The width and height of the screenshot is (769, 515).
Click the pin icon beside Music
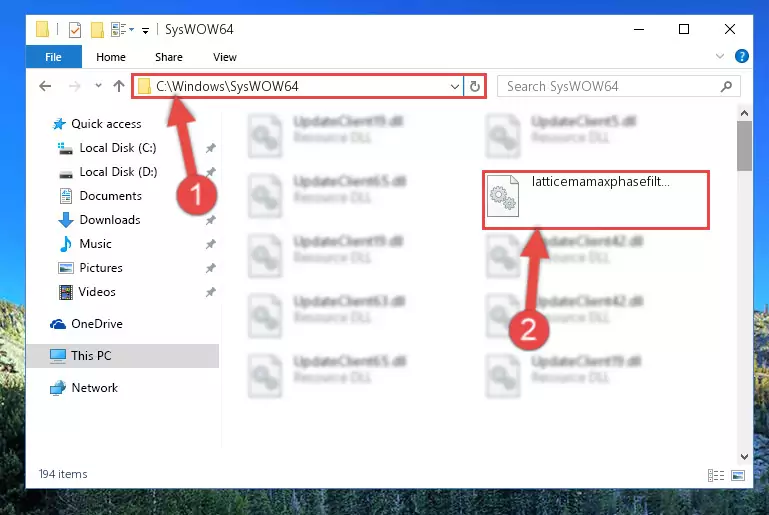pyautogui.click(x=210, y=244)
